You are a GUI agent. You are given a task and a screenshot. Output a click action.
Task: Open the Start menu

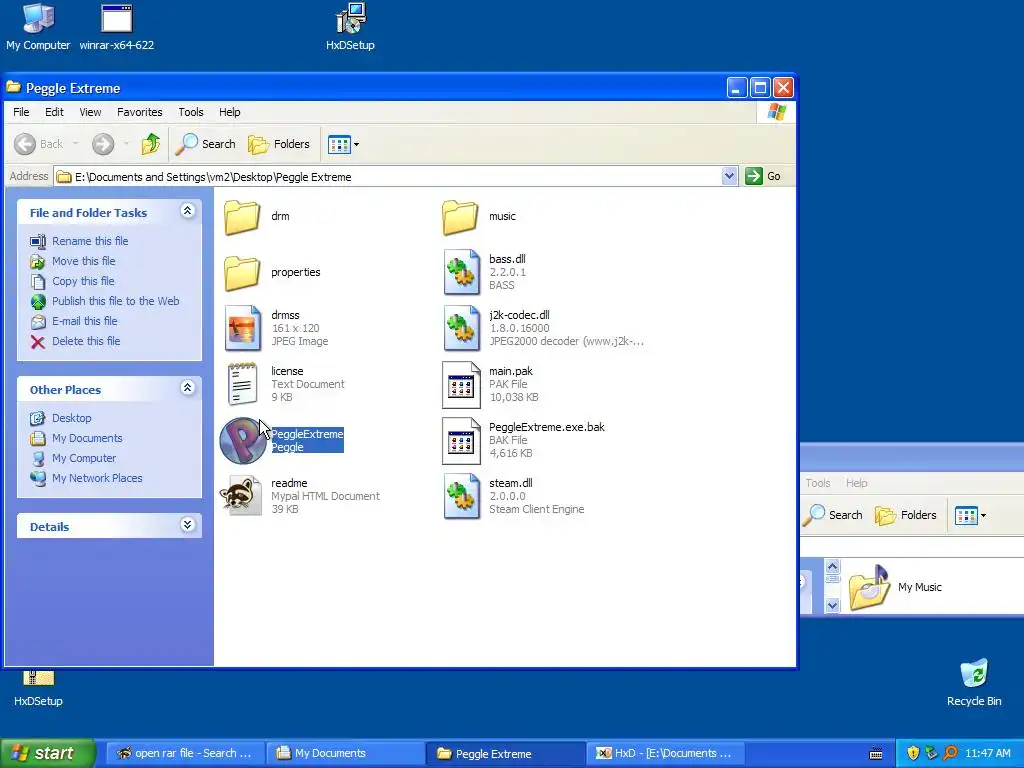[x=47, y=754]
